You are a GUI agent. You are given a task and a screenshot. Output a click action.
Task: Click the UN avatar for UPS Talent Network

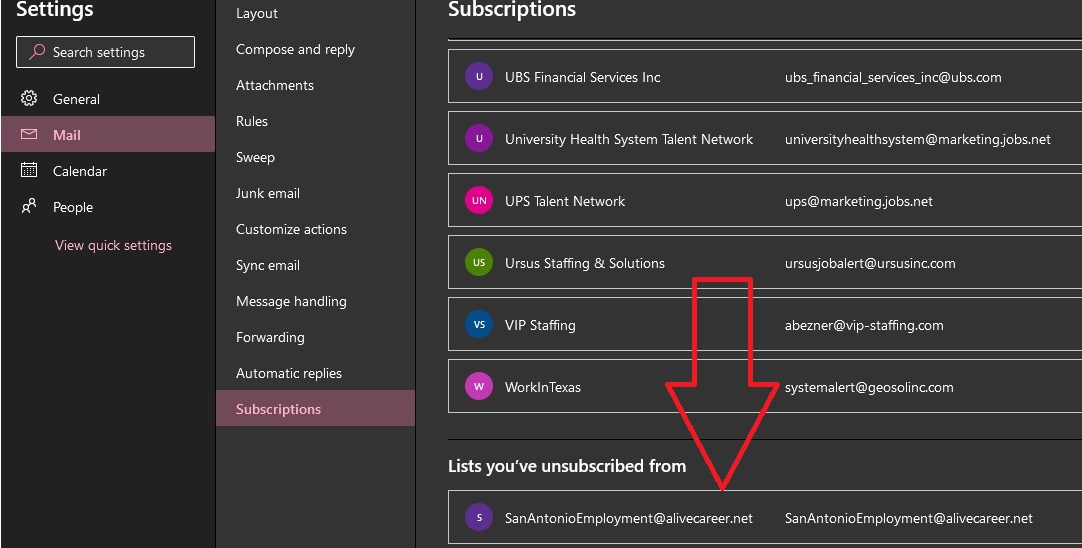(479, 201)
